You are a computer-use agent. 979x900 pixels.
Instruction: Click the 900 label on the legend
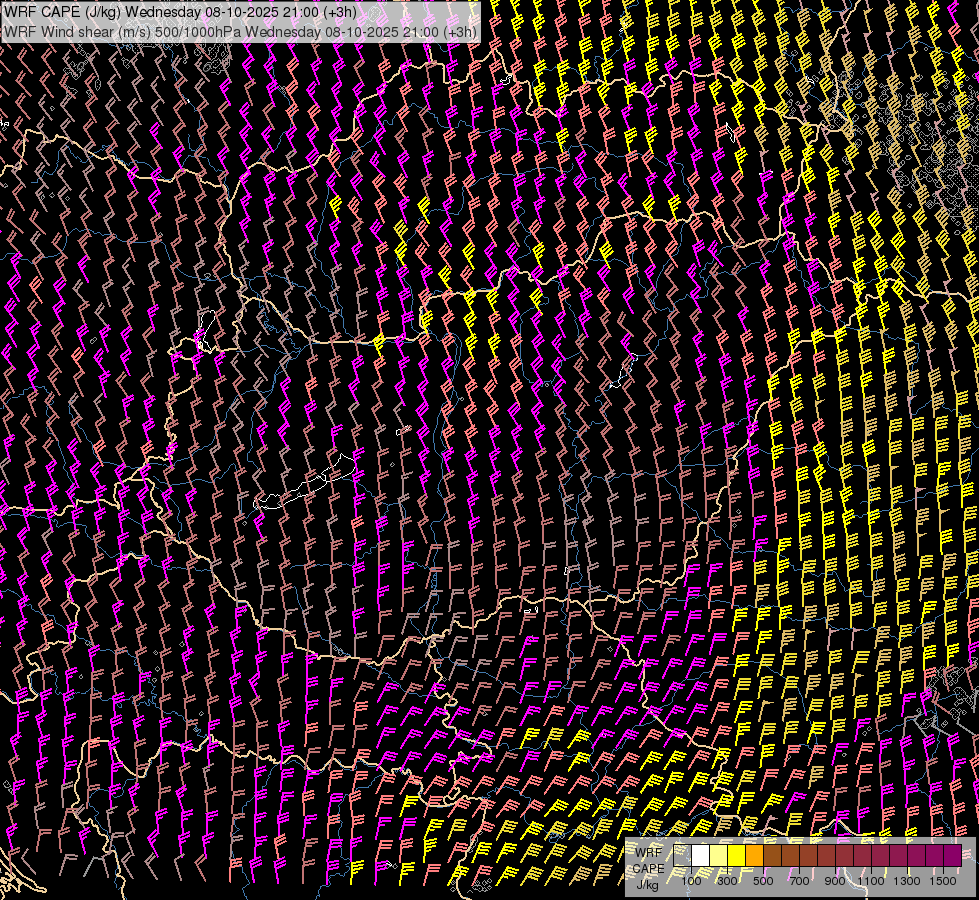835,881
